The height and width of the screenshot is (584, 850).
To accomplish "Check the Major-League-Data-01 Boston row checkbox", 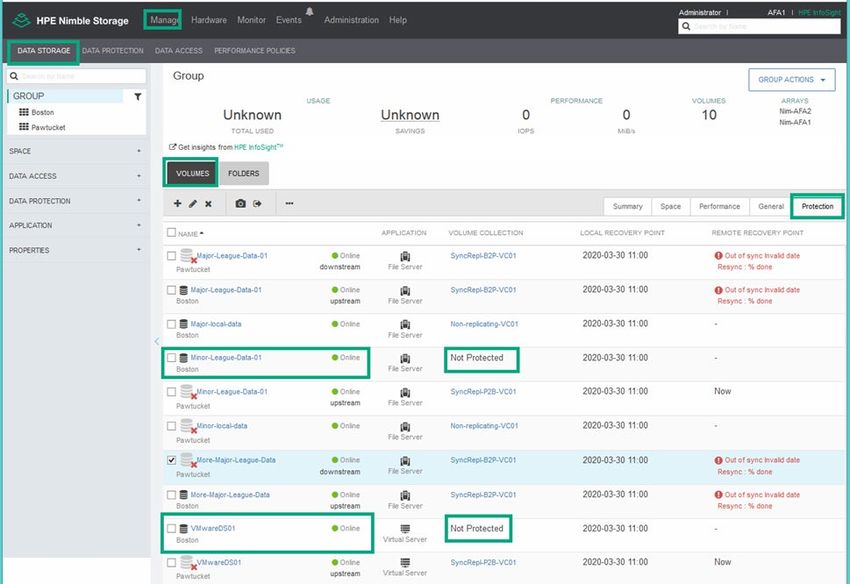I will click(x=171, y=290).
